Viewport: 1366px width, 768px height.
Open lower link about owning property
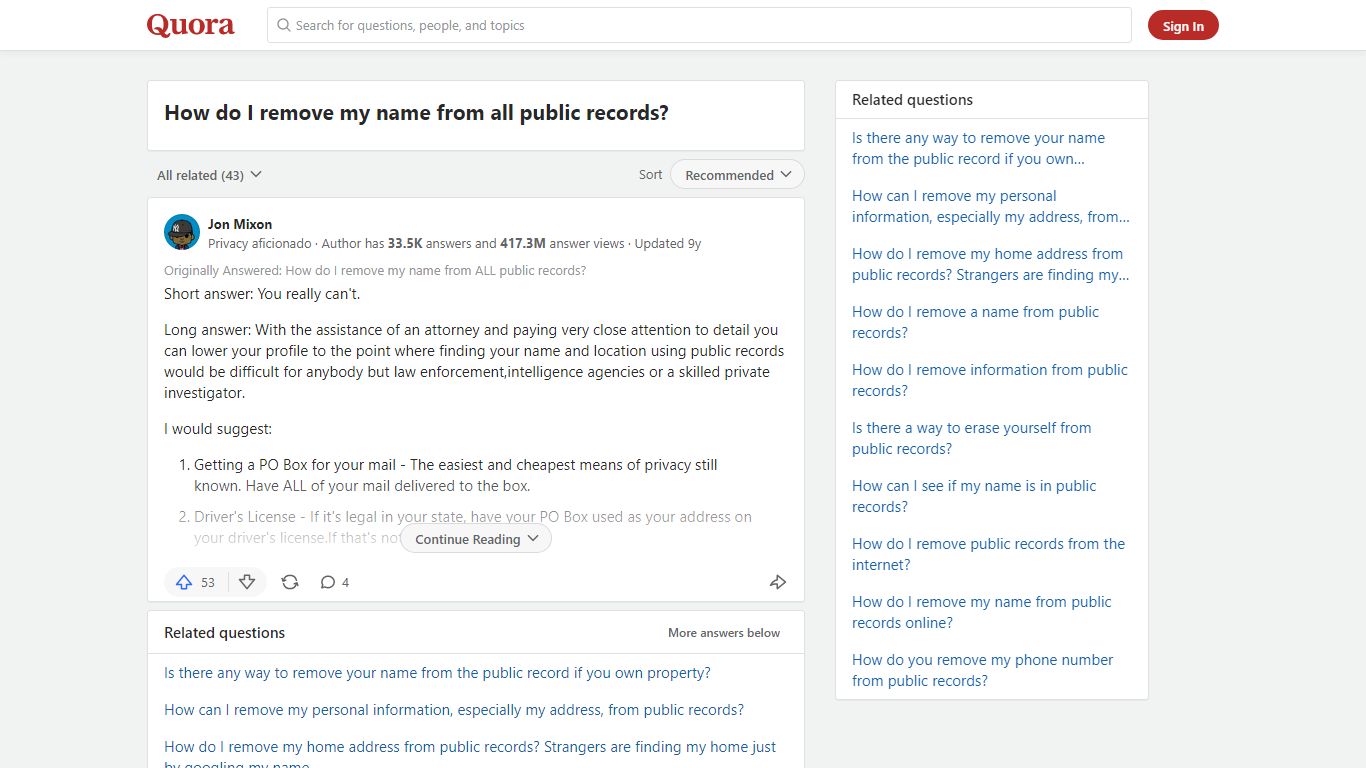tap(437, 673)
